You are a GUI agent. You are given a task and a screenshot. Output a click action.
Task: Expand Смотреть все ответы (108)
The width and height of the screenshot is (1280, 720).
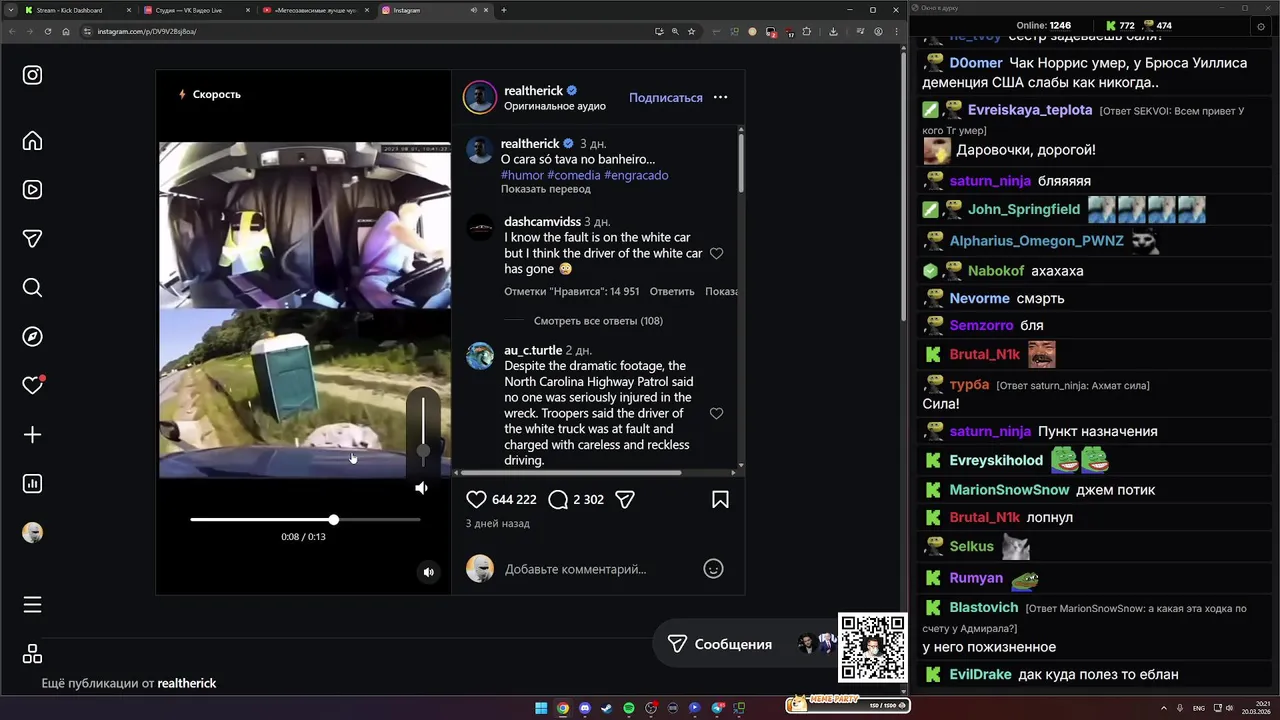(x=598, y=321)
